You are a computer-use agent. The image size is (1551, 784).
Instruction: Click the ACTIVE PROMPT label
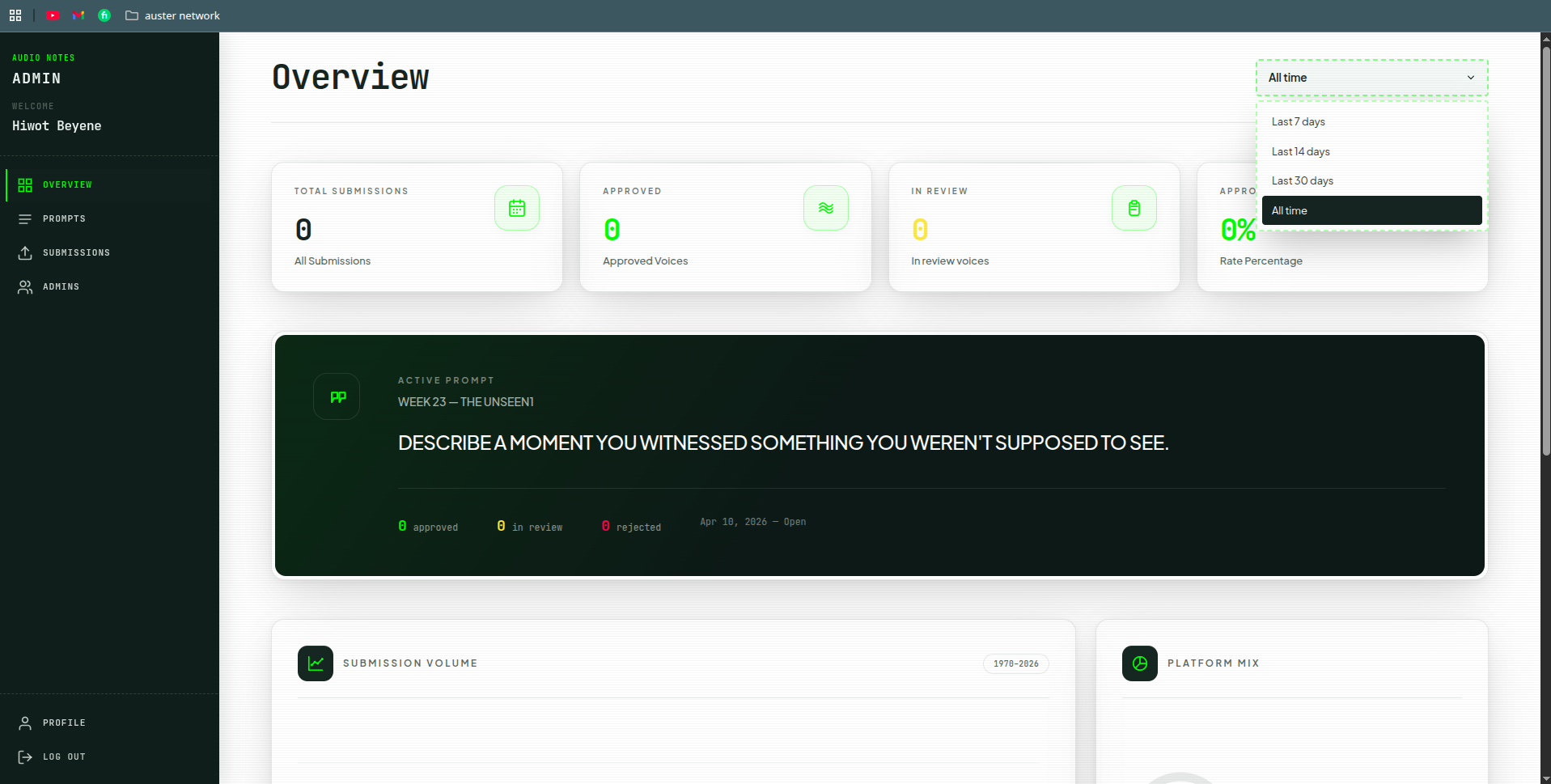coord(446,380)
